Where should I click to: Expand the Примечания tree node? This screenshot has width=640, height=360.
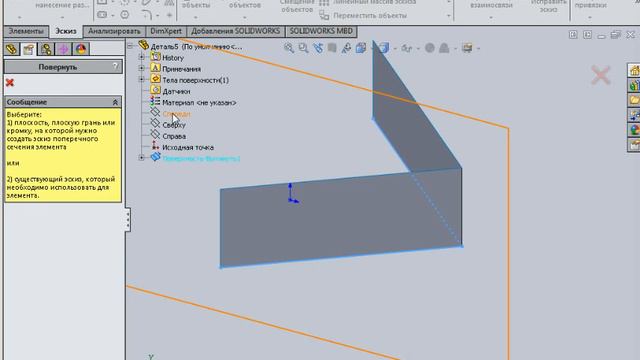[x=142, y=69]
